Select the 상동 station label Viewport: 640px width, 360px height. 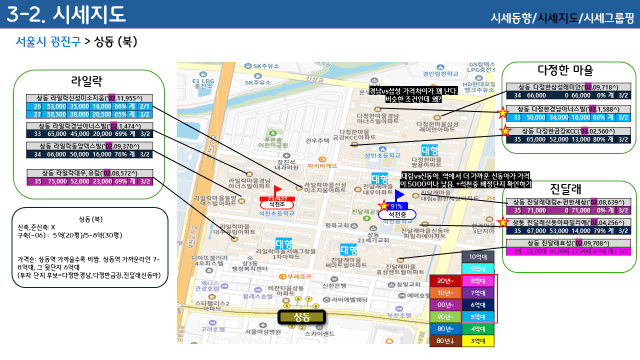point(302,317)
